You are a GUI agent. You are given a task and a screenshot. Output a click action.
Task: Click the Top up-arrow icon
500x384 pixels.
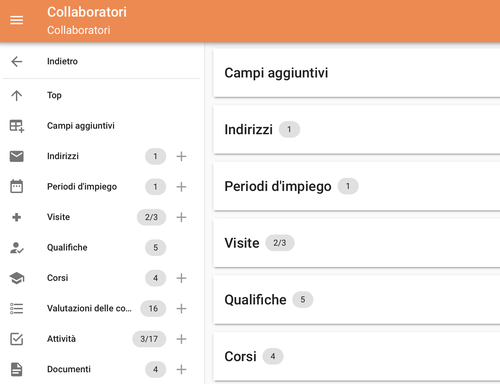point(17,96)
